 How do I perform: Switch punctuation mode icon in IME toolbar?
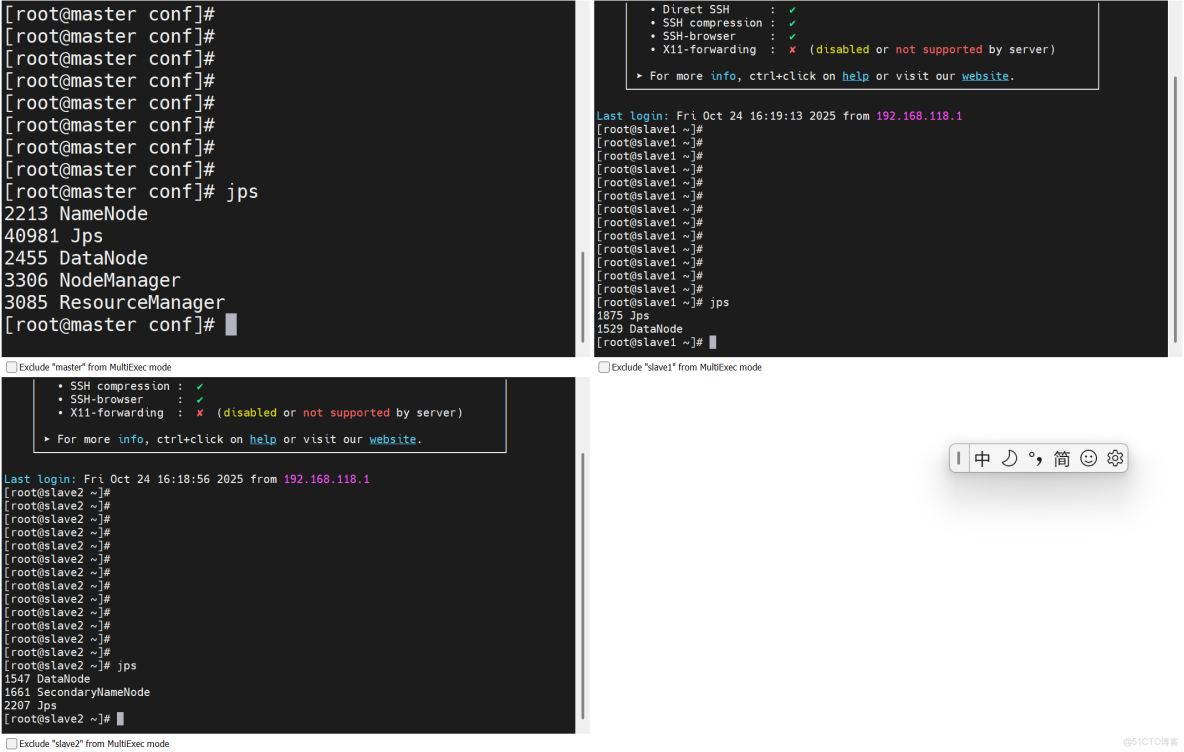1035,458
